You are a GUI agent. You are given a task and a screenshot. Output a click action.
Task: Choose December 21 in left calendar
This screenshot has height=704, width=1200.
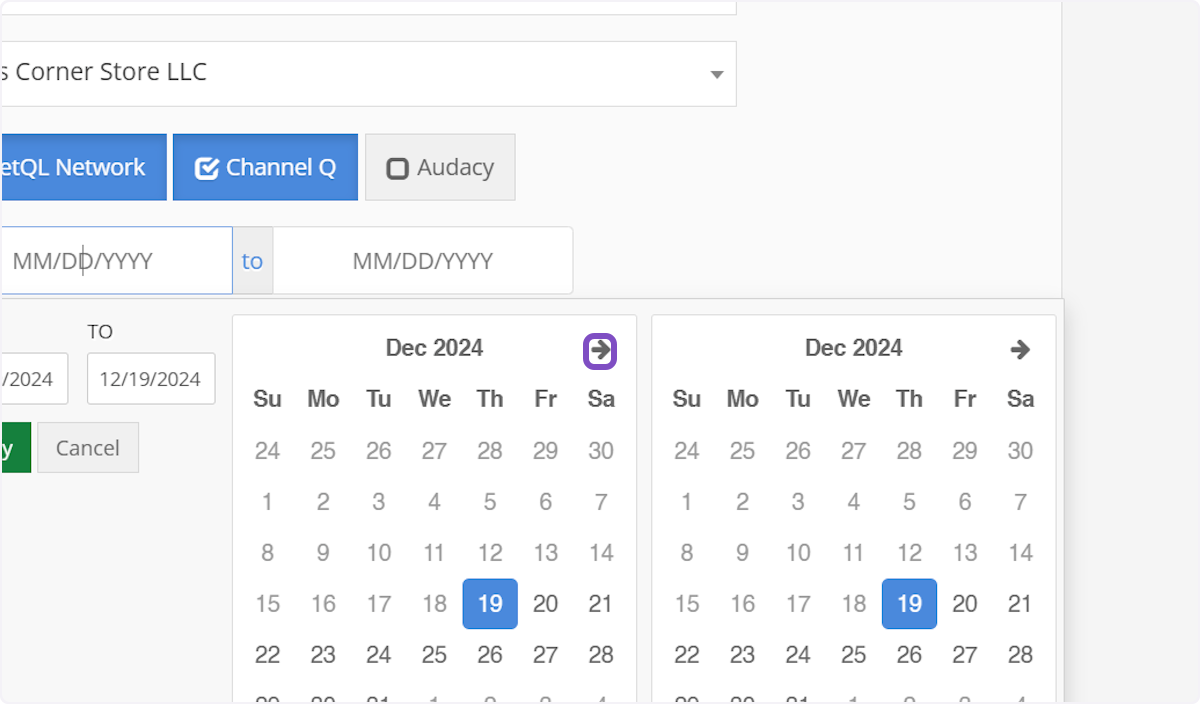600,604
